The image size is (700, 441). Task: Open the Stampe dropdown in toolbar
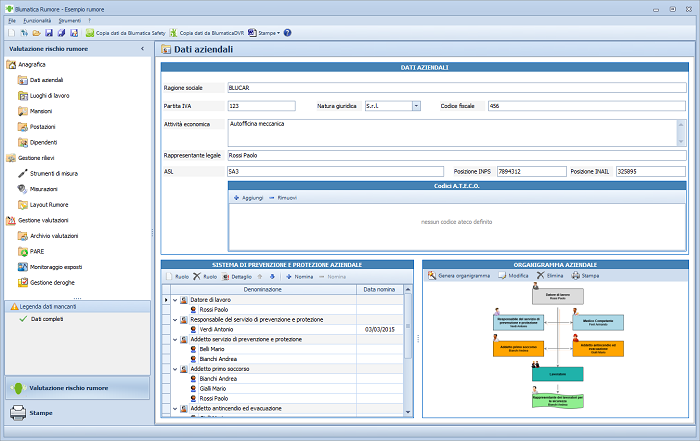coord(265,33)
